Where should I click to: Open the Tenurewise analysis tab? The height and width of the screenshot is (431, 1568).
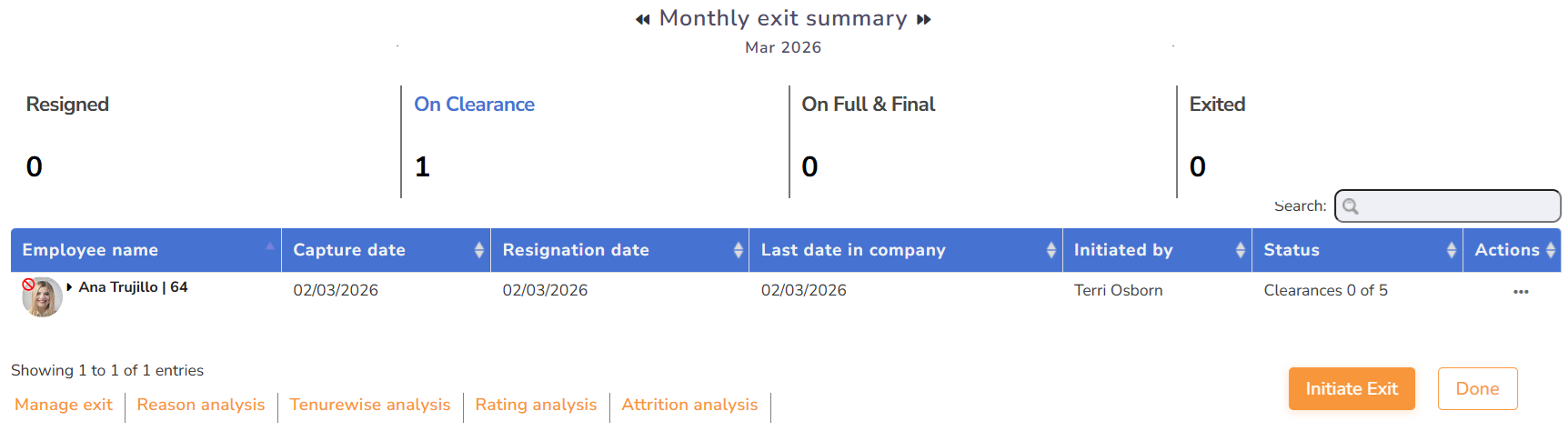370,405
